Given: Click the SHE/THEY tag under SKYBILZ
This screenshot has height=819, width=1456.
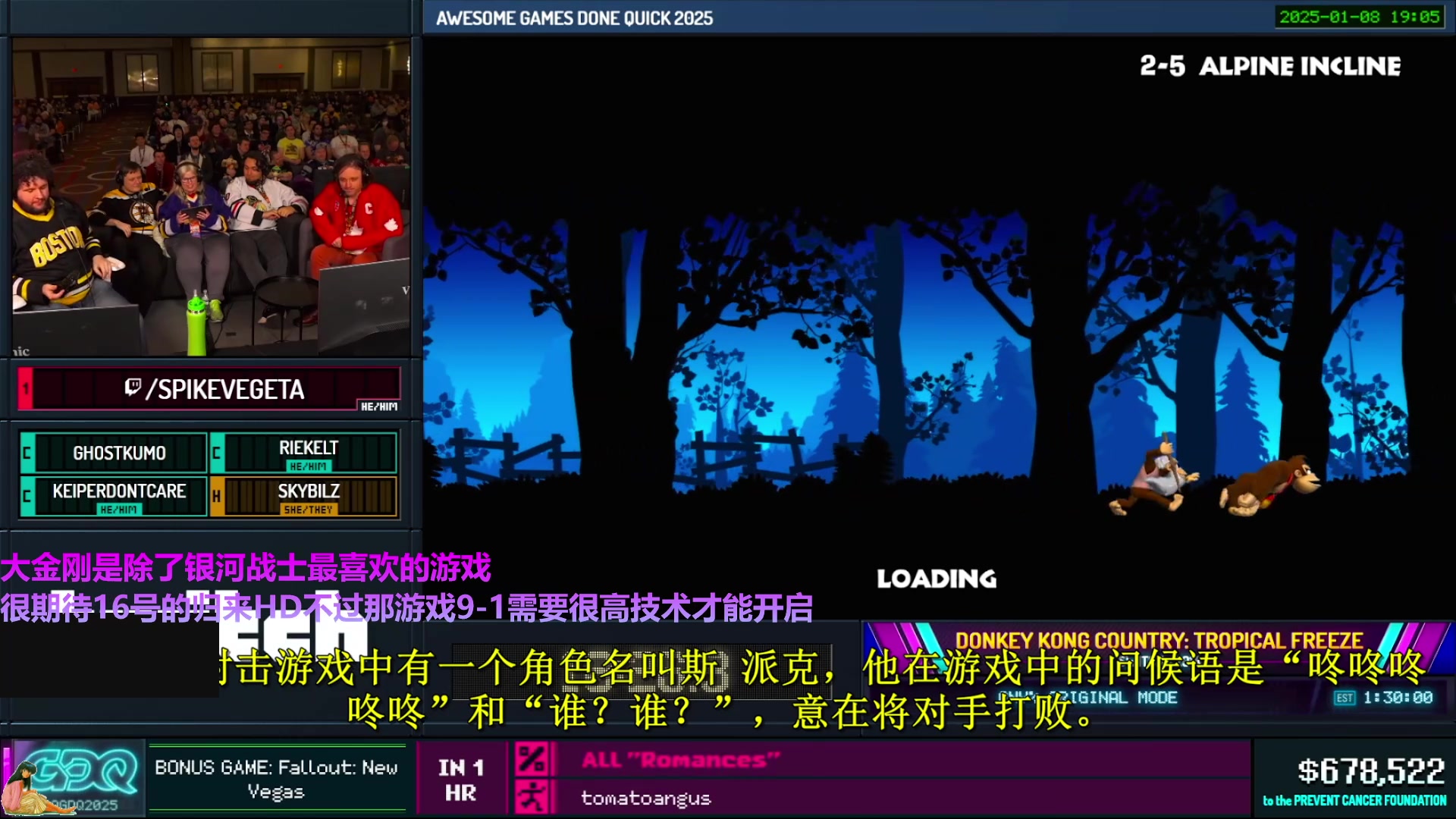Looking at the screenshot, I should point(308,510).
